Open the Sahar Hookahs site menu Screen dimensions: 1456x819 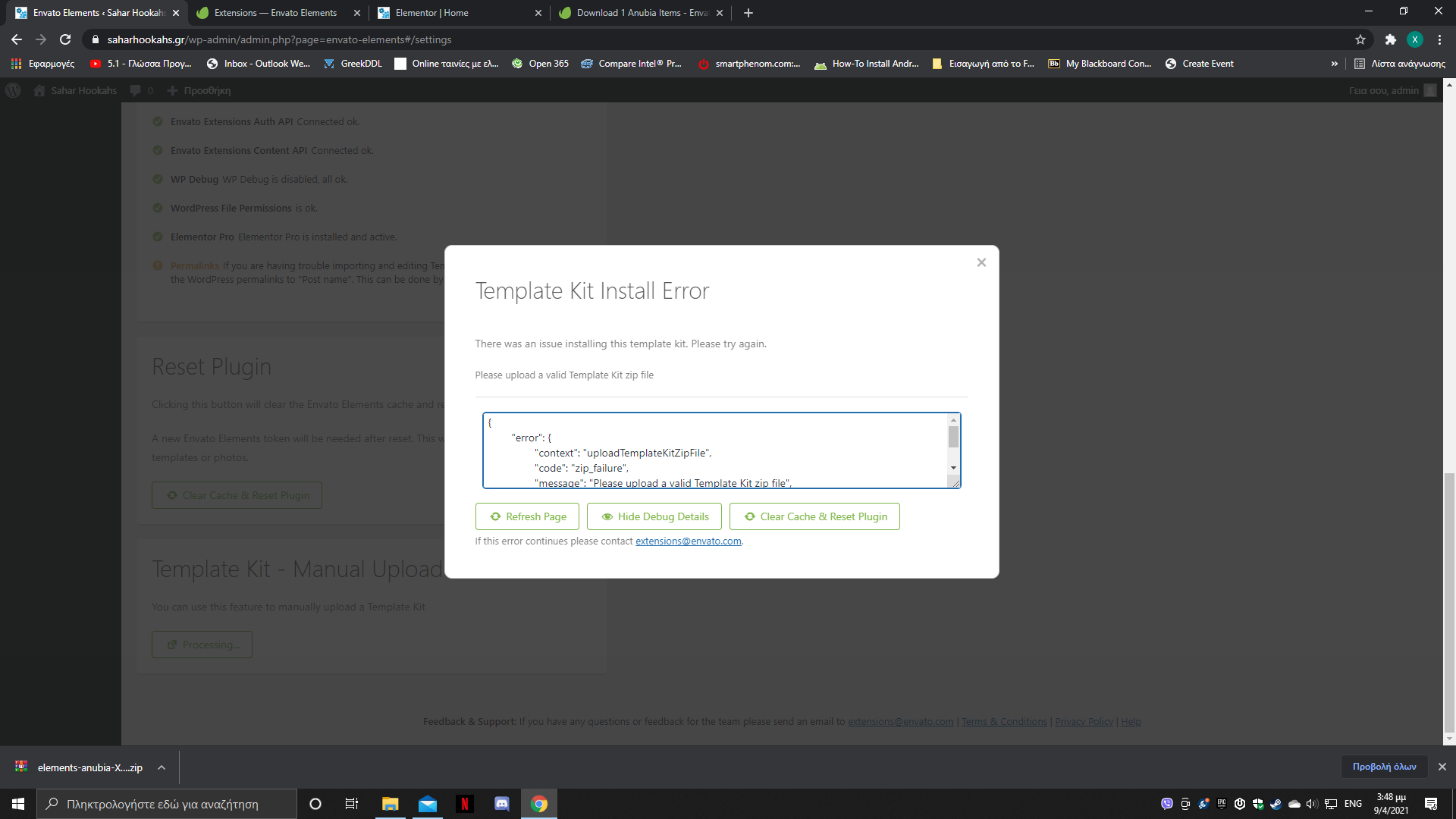[x=75, y=90]
